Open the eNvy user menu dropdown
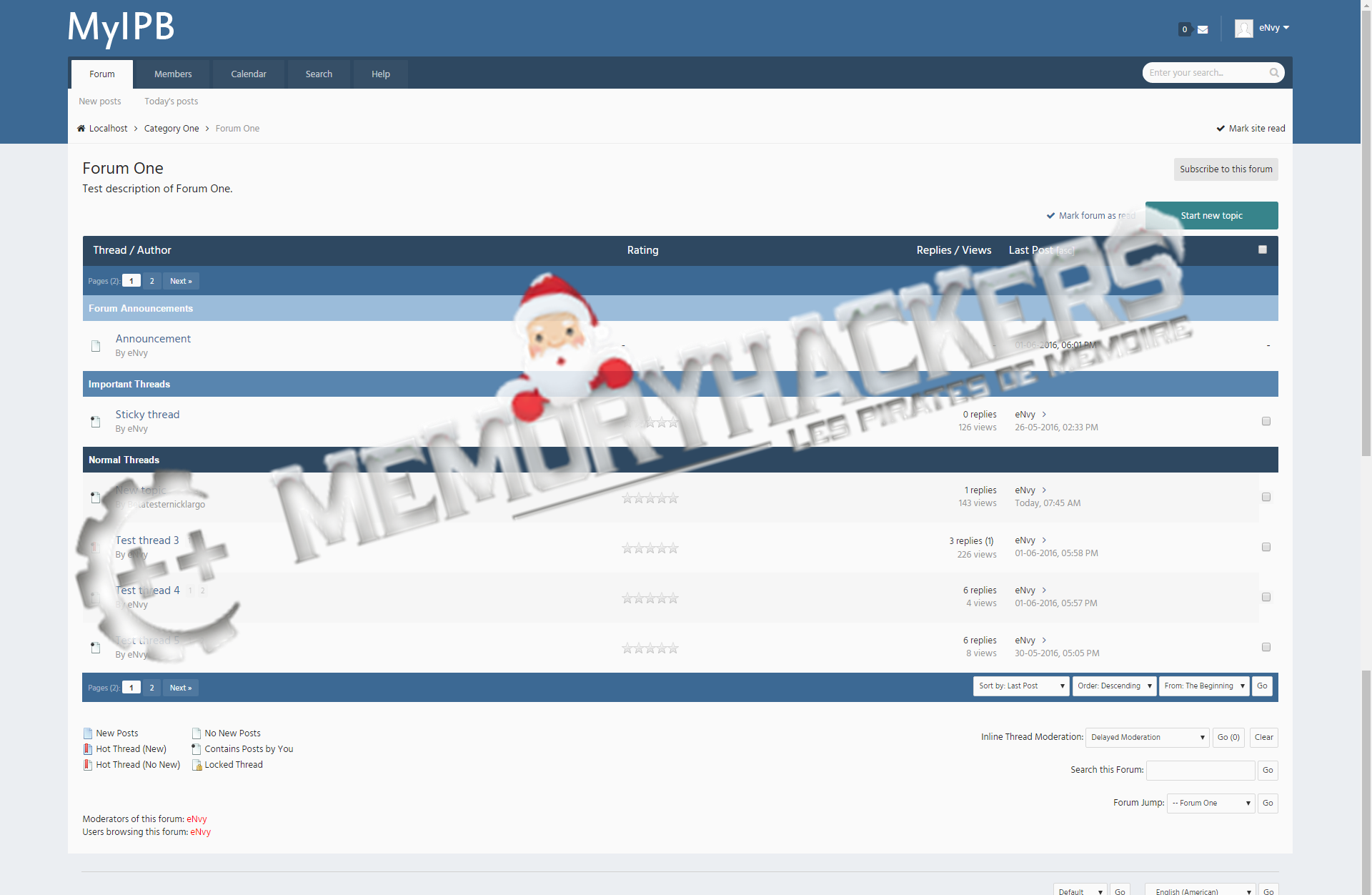 click(x=1274, y=28)
